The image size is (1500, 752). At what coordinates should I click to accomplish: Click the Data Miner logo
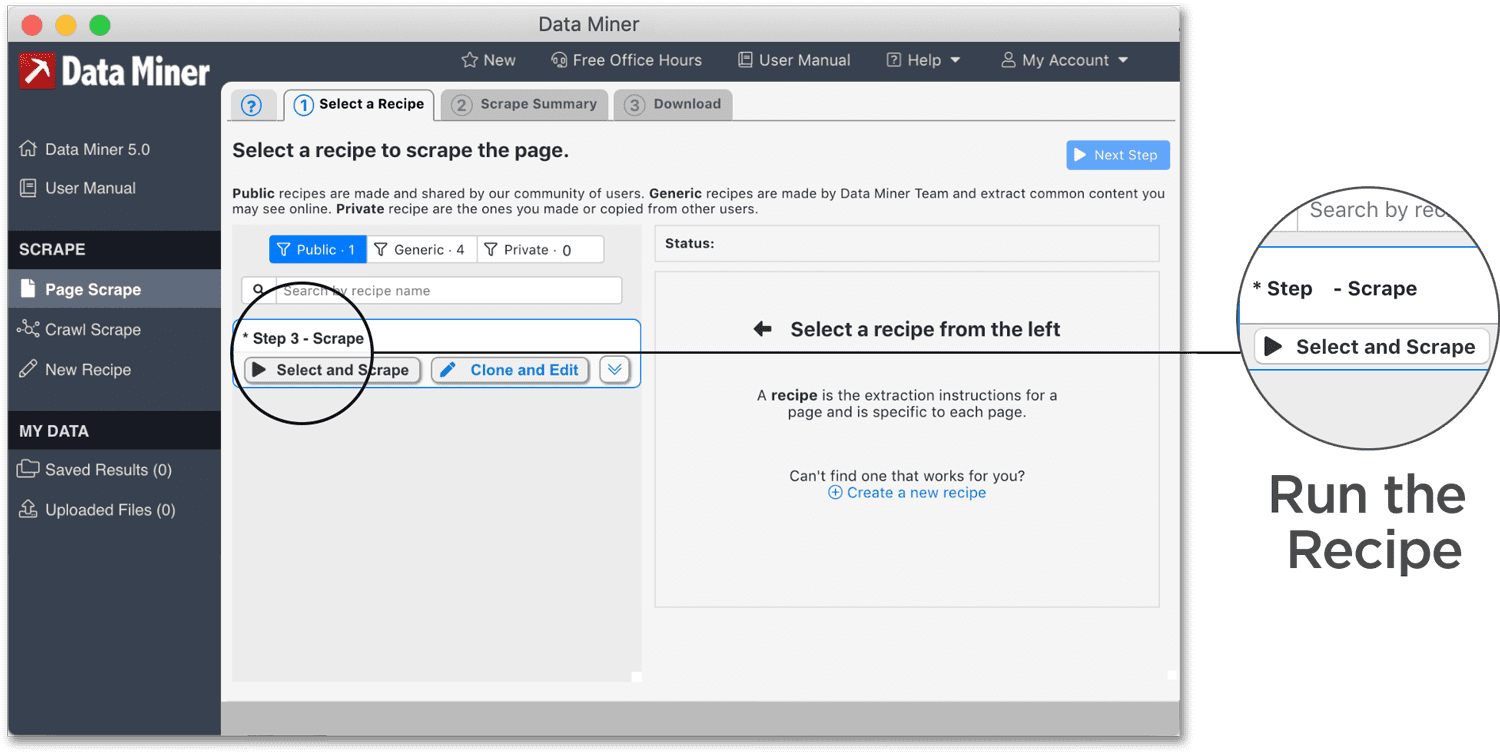(x=113, y=71)
